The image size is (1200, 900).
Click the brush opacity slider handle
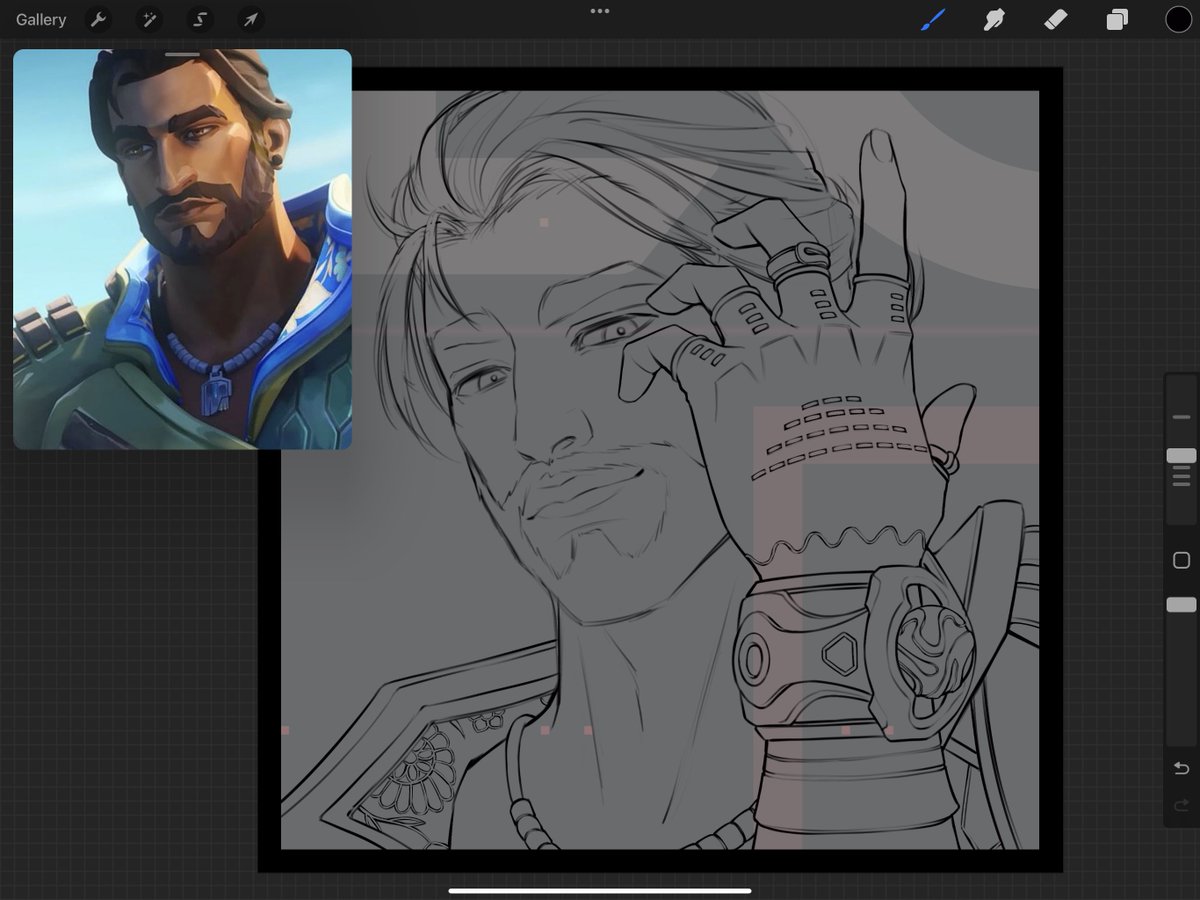tap(1181, 605)
